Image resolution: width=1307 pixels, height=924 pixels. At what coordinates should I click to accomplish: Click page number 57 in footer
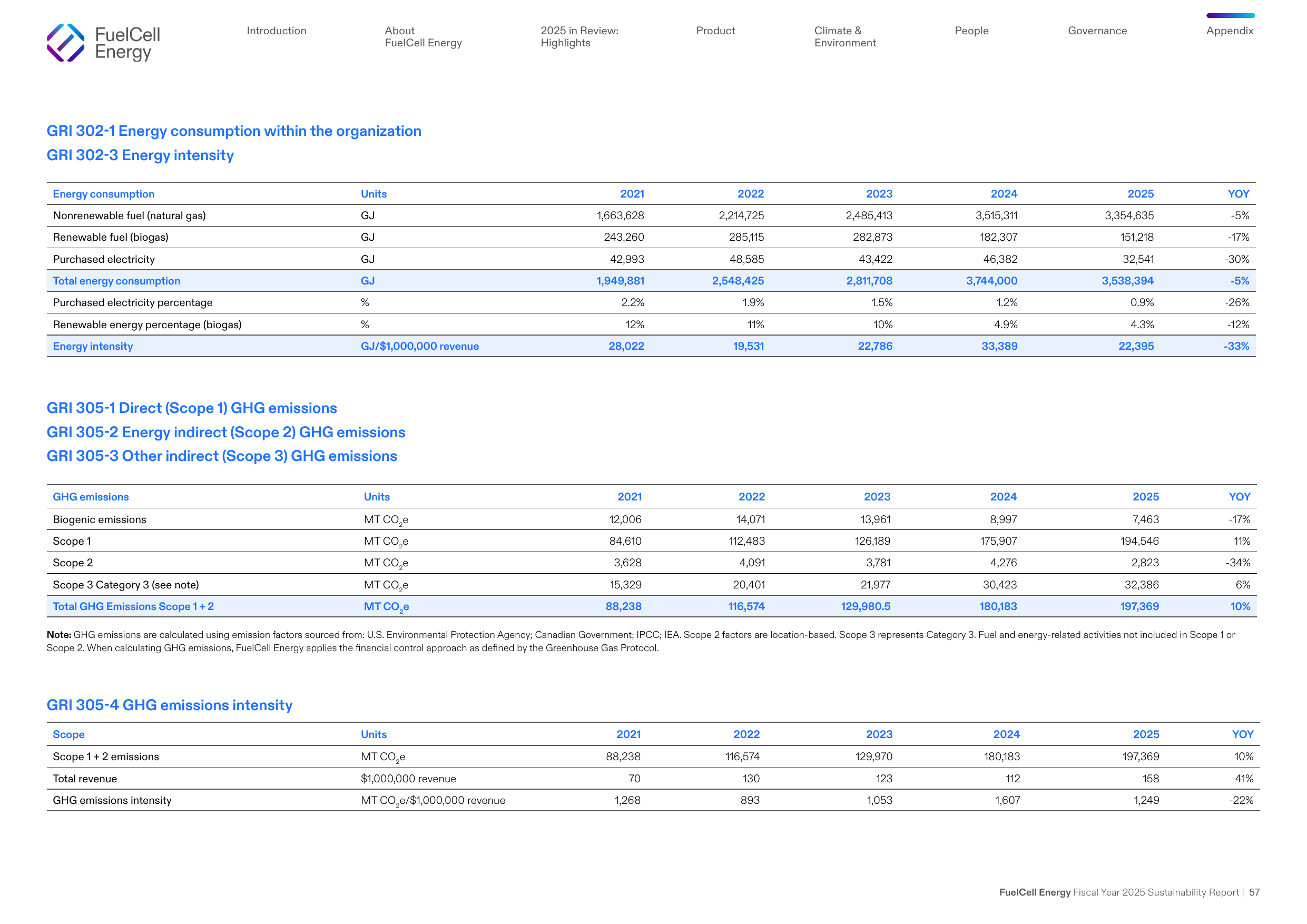click(x=1254, y=893)
